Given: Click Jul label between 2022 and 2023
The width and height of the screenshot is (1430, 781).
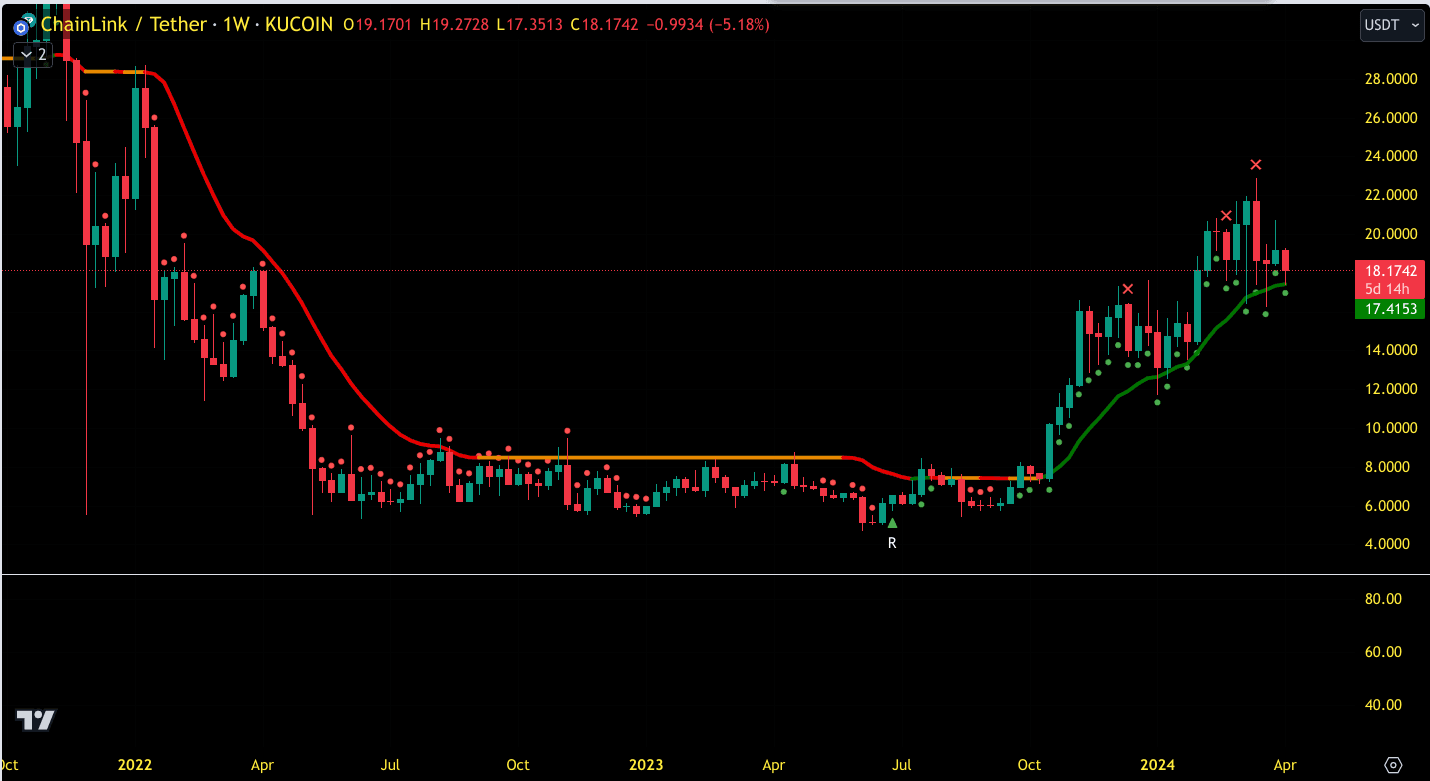Looking at the screenshot, I should point(390,765).
